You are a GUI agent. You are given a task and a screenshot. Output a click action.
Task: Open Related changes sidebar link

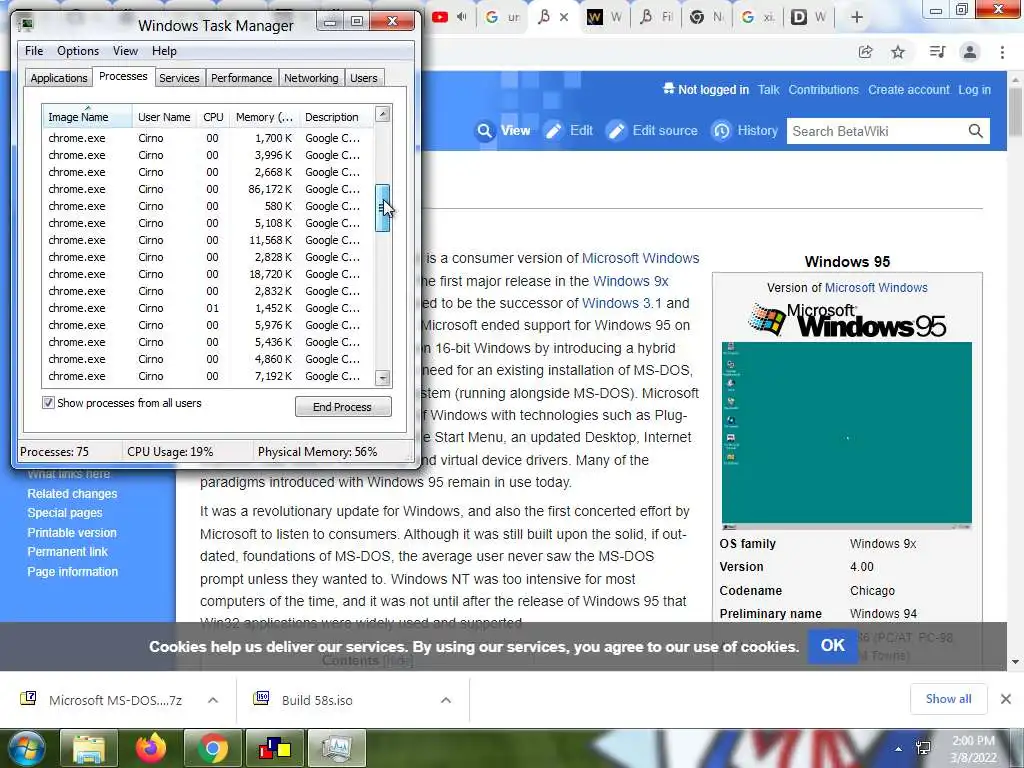pyautogui.click(x=72, y=494)
